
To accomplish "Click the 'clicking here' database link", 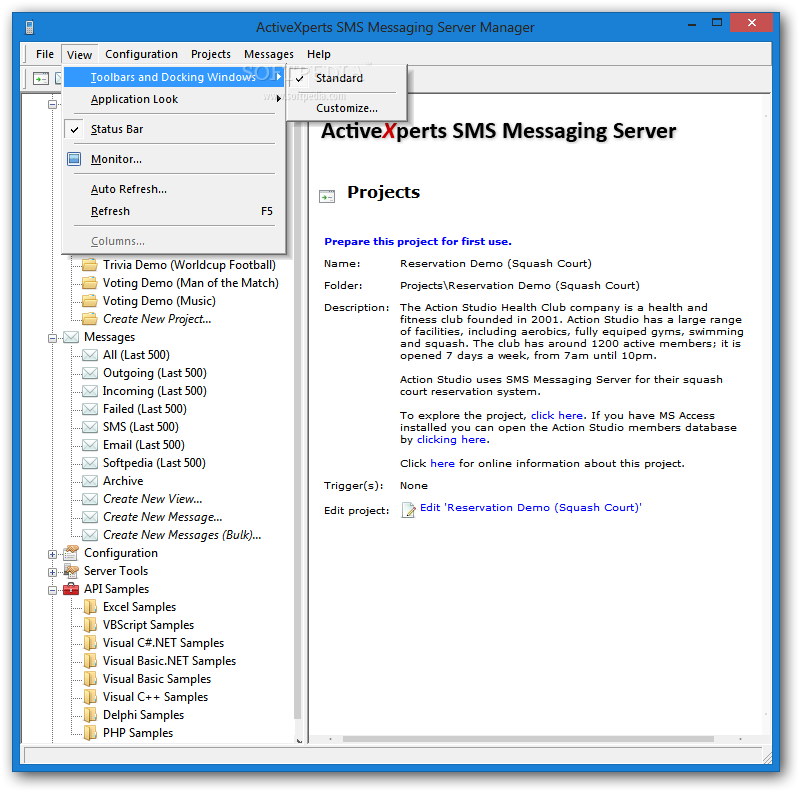I will point(451,439).
